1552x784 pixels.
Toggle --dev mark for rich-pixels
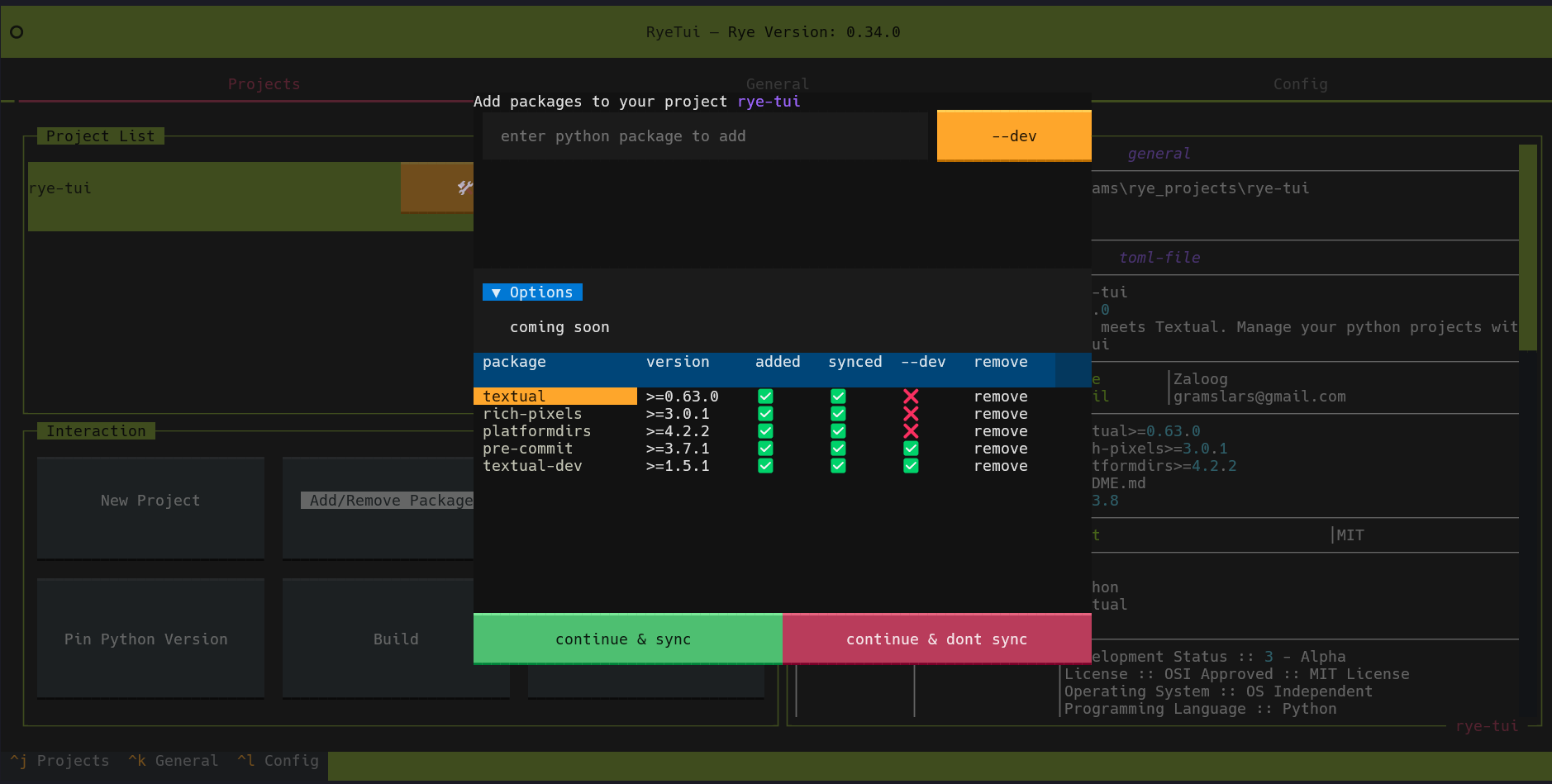click(x=911, y=414)
